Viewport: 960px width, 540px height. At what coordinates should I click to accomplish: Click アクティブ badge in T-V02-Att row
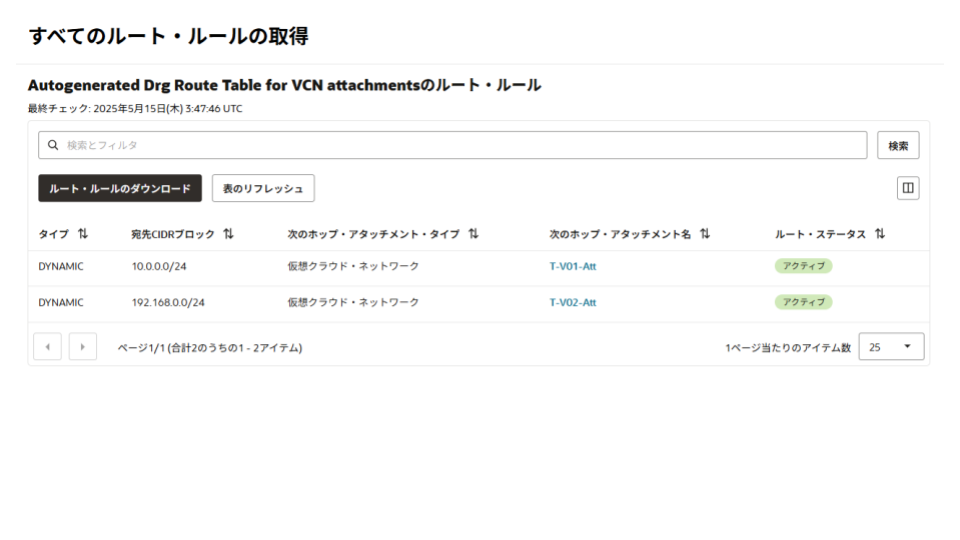pyautogui.click(x=803, y=302)
